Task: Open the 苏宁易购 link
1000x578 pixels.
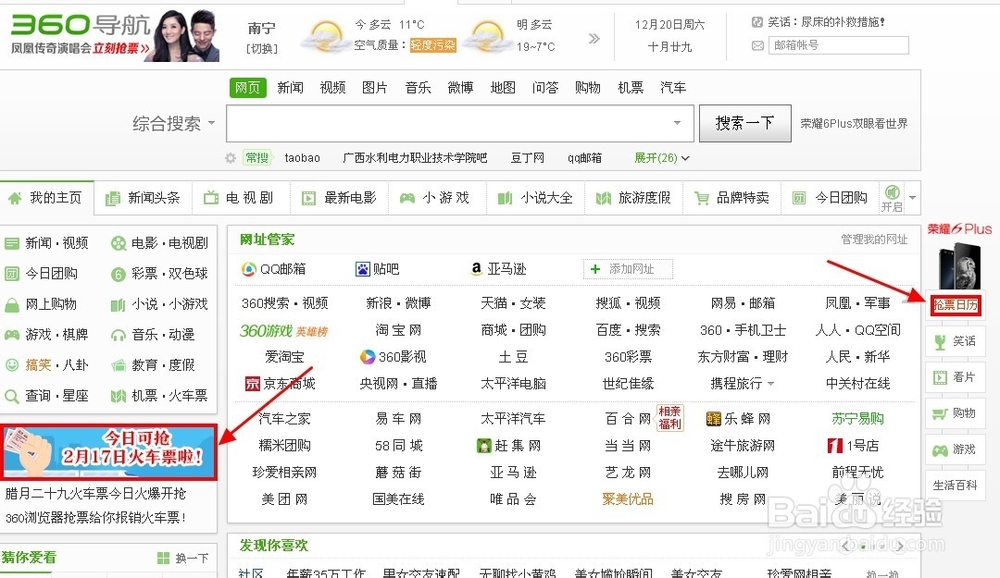Action: (x=857, y=419)
